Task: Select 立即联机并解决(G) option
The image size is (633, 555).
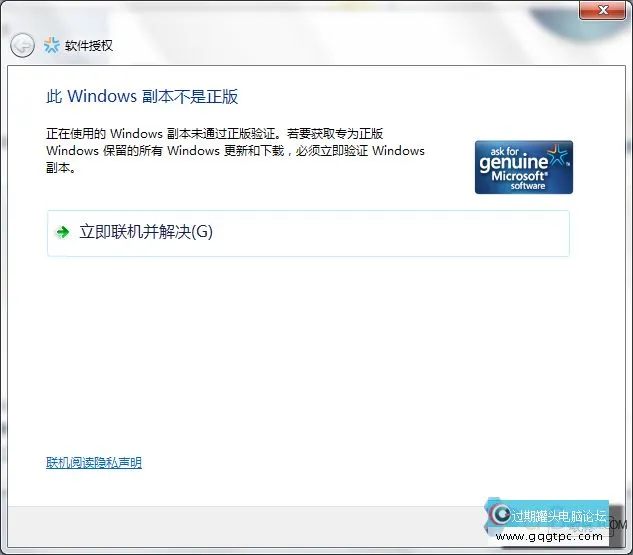Action: 308,233
